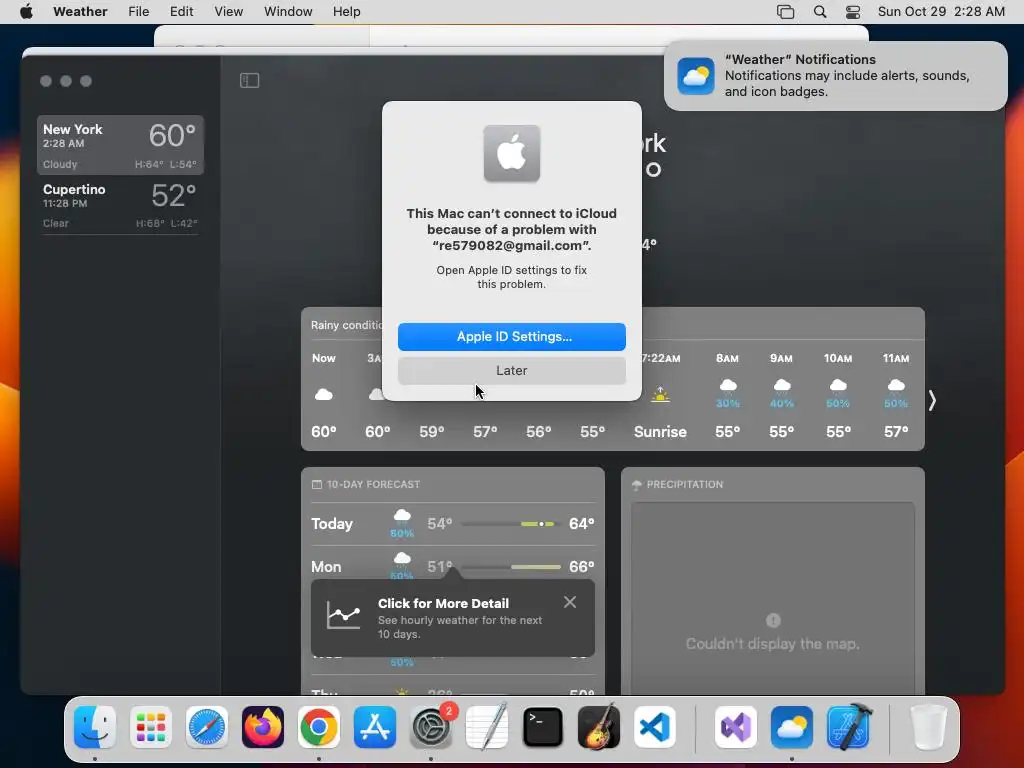Show later hours with the right chevron
Image resolution: width=1024 pixels, height=768 pixels.
pos(932,400)
